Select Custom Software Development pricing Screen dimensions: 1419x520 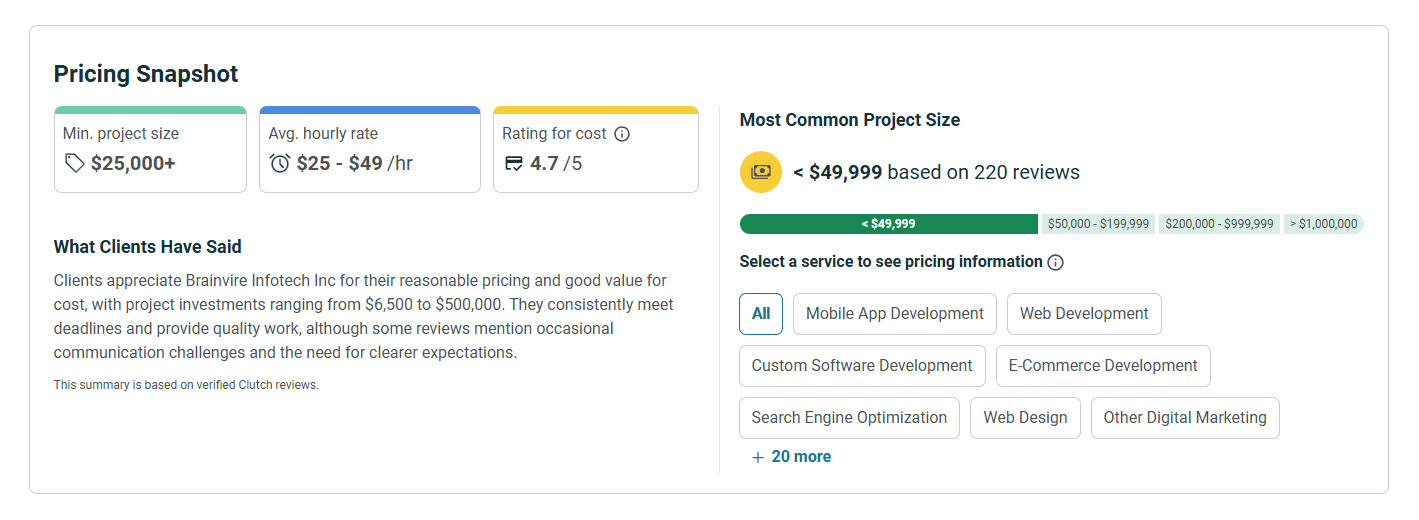(x=862, y=366)
